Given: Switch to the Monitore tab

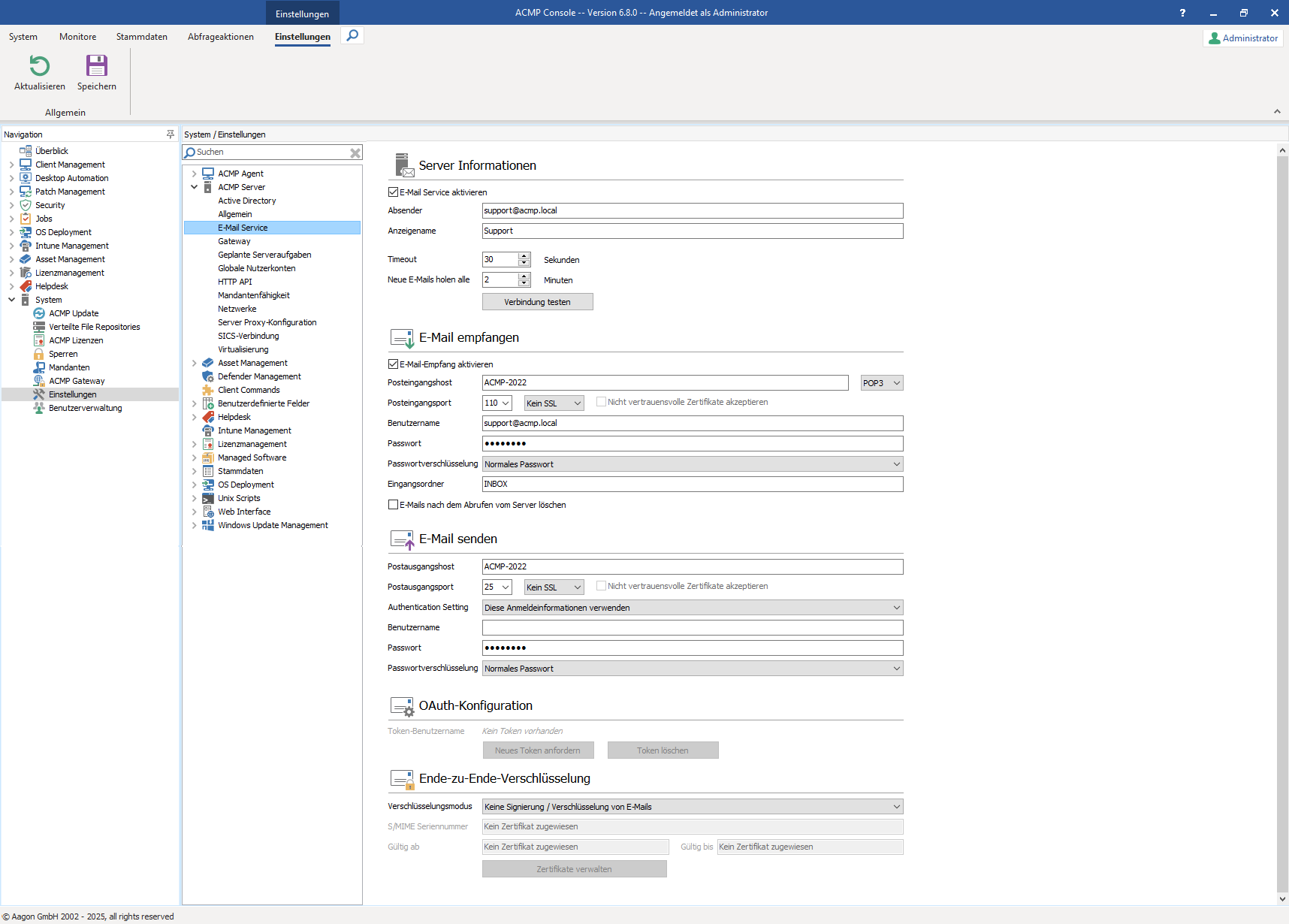Looking at the screenshot, I should tap(77, 36).
